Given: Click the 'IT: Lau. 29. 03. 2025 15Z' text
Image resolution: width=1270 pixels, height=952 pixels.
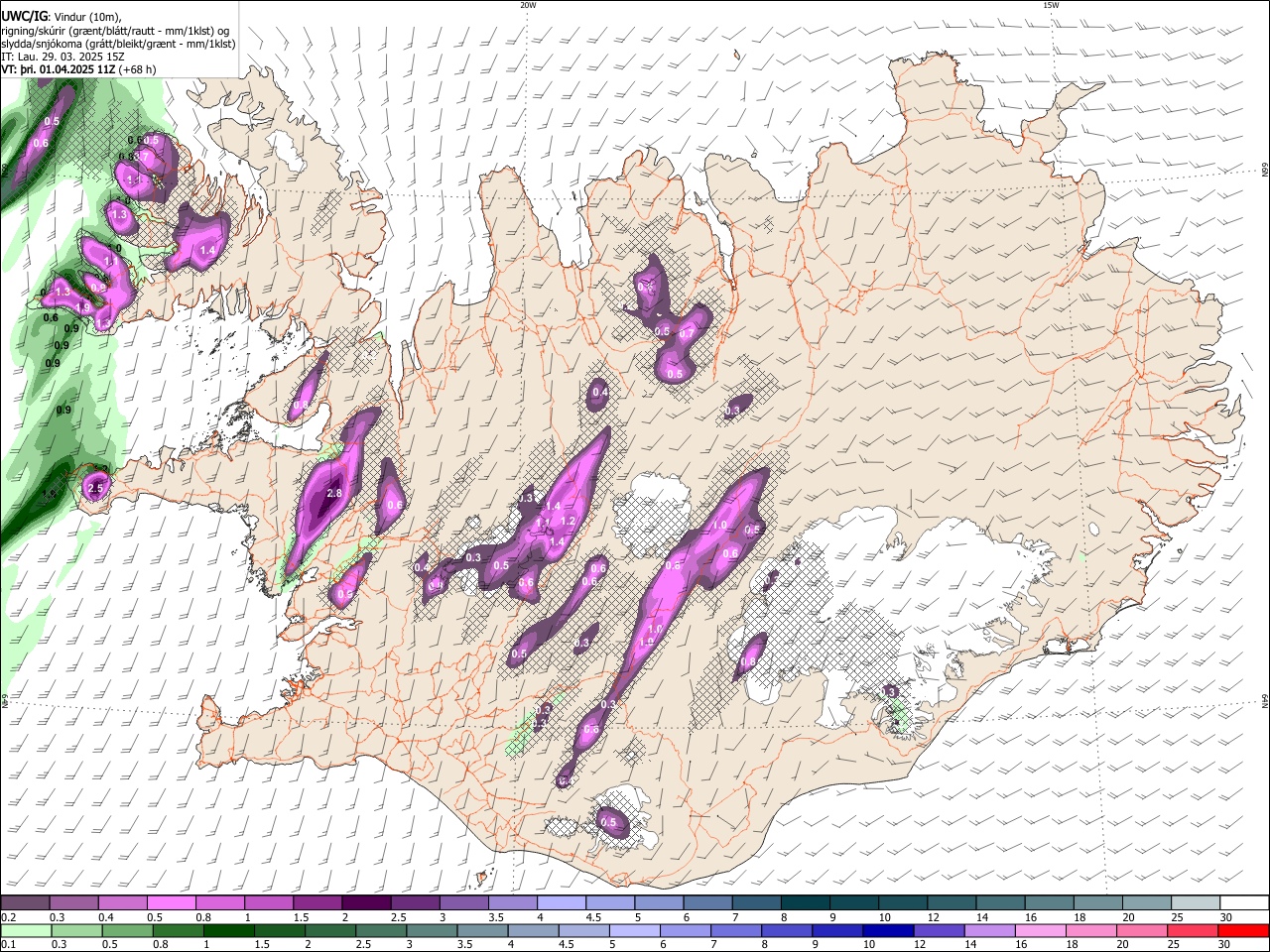Looking at the screenshot, I should (x=63, y=57).
